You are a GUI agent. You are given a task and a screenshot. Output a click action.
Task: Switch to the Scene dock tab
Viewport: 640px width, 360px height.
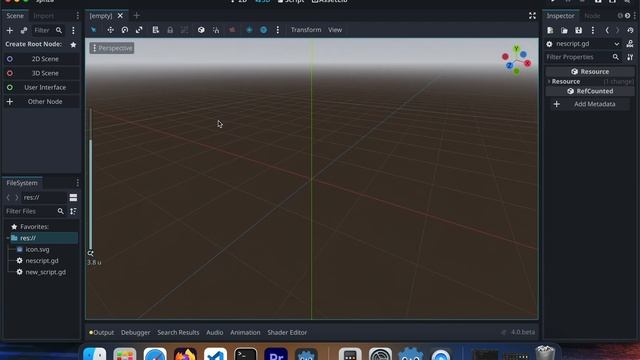15,16
